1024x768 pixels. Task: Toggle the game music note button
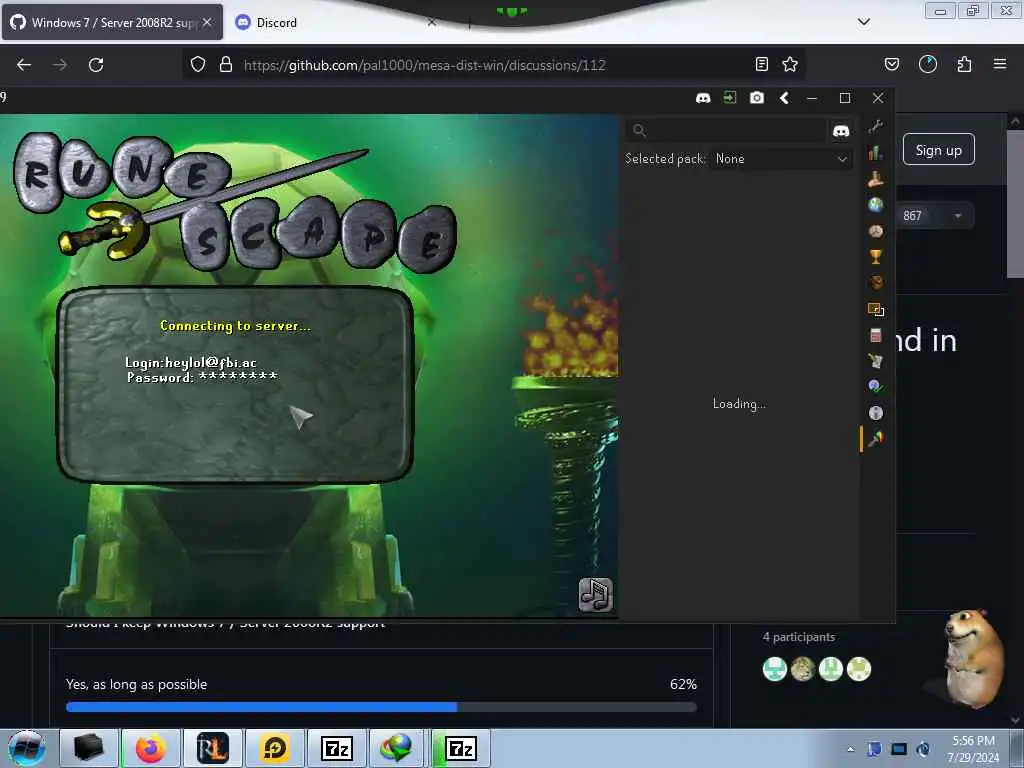(595, 595)
